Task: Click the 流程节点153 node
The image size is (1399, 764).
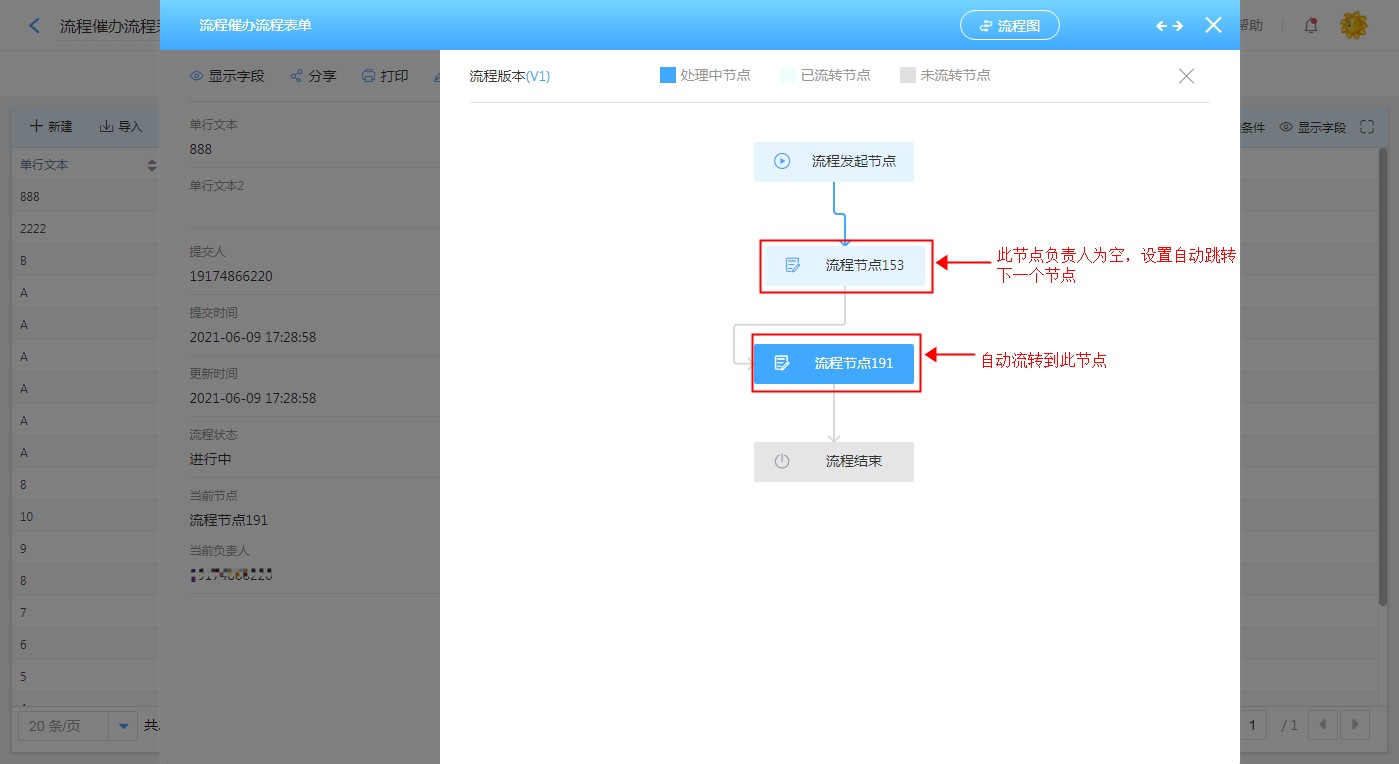Action: pyautogui.click(x=845, y=265)
